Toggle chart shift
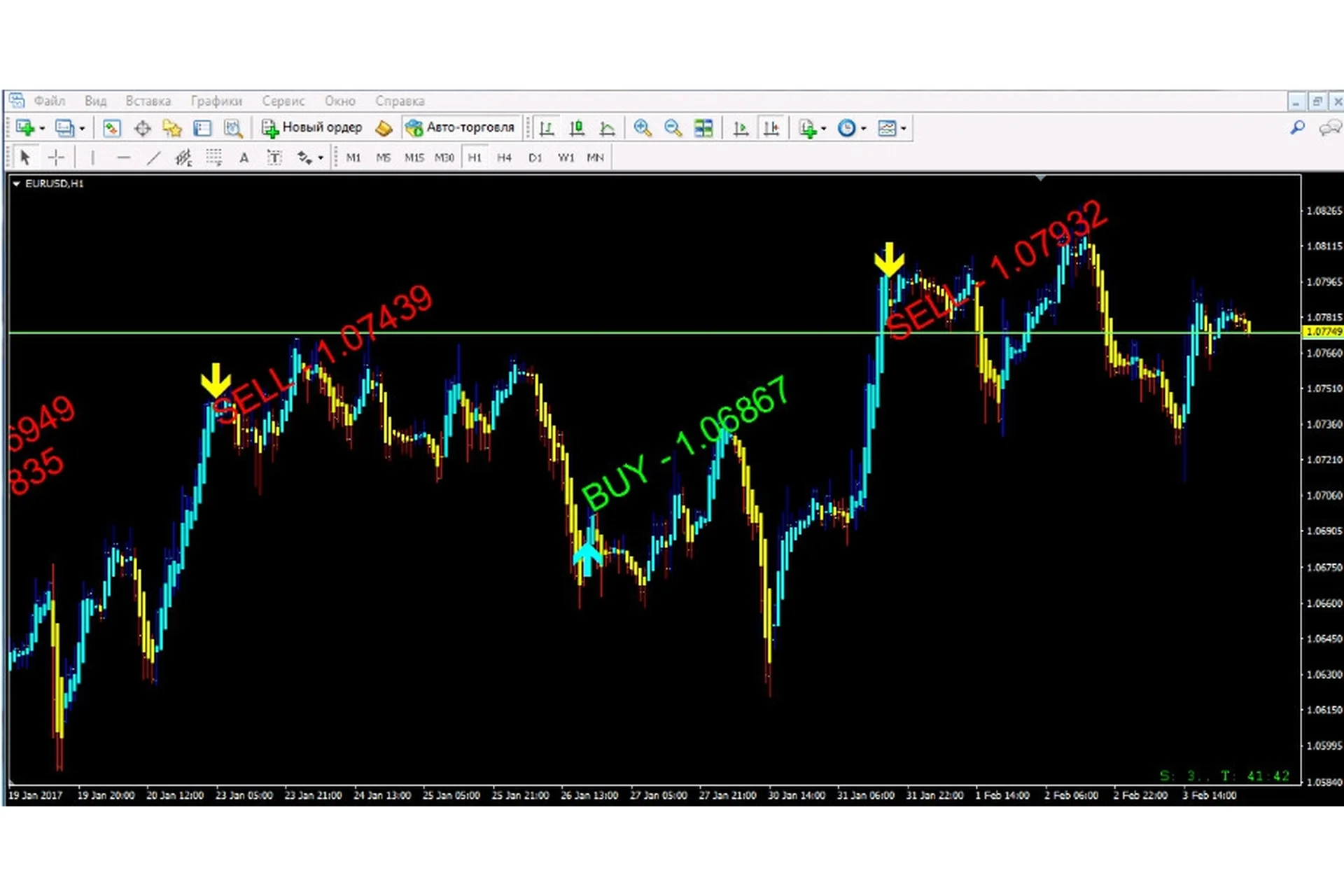Image resolution: width=1344 pixels, height=896 pixels. [x=771, y=128]
